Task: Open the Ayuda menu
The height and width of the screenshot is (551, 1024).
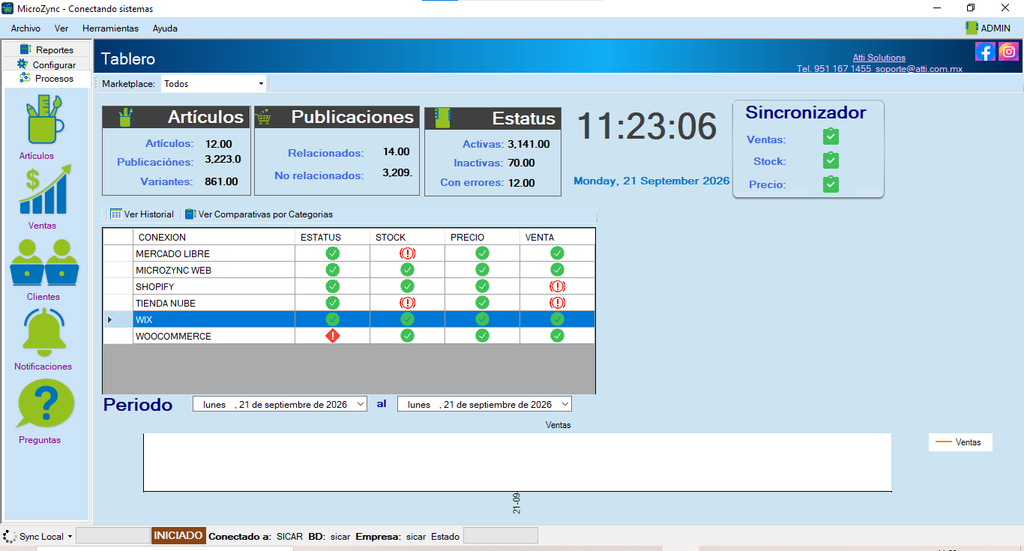Action: 165,28
